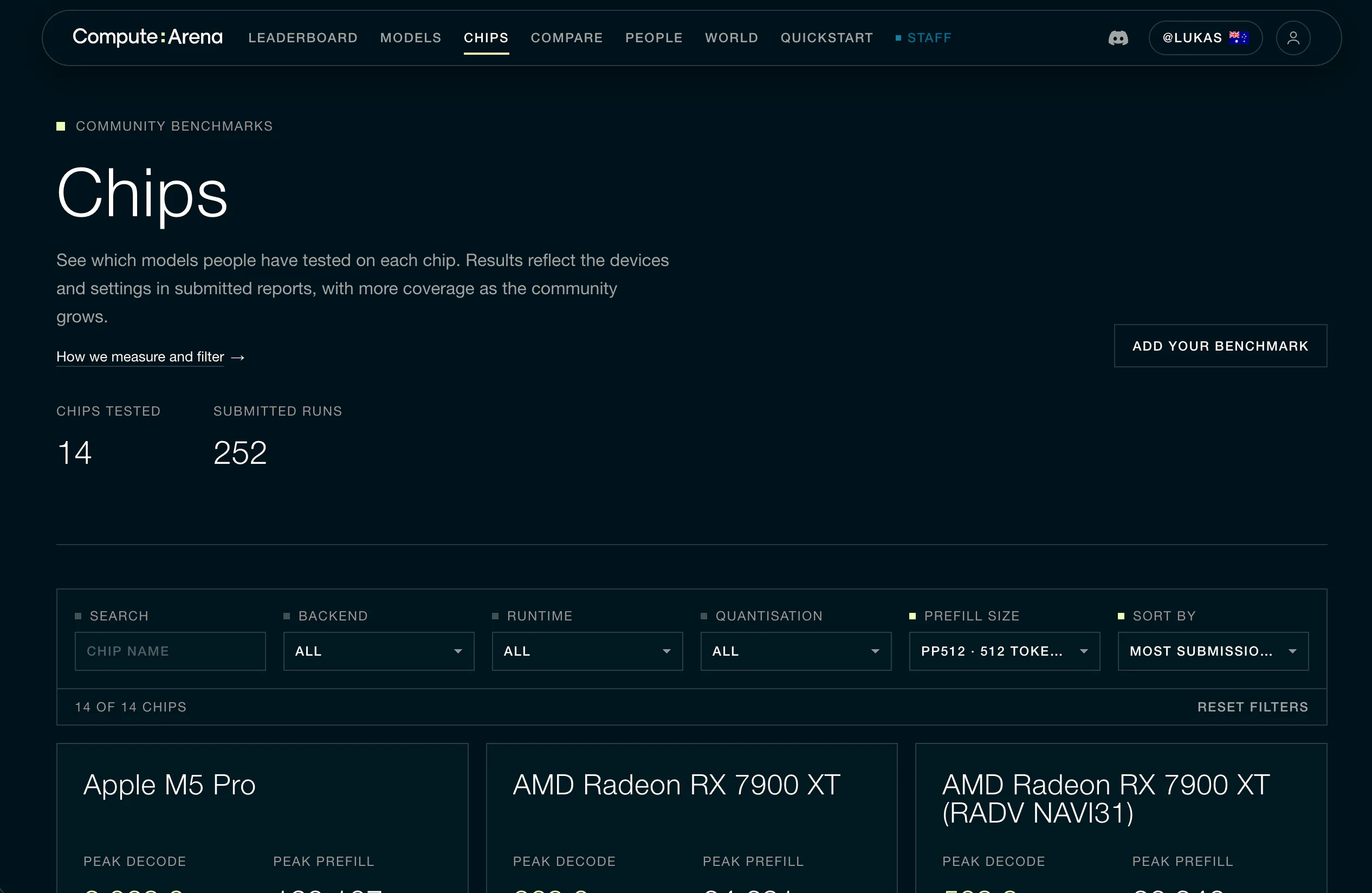Expand the Backend dropdown

(x=379, y=651)
